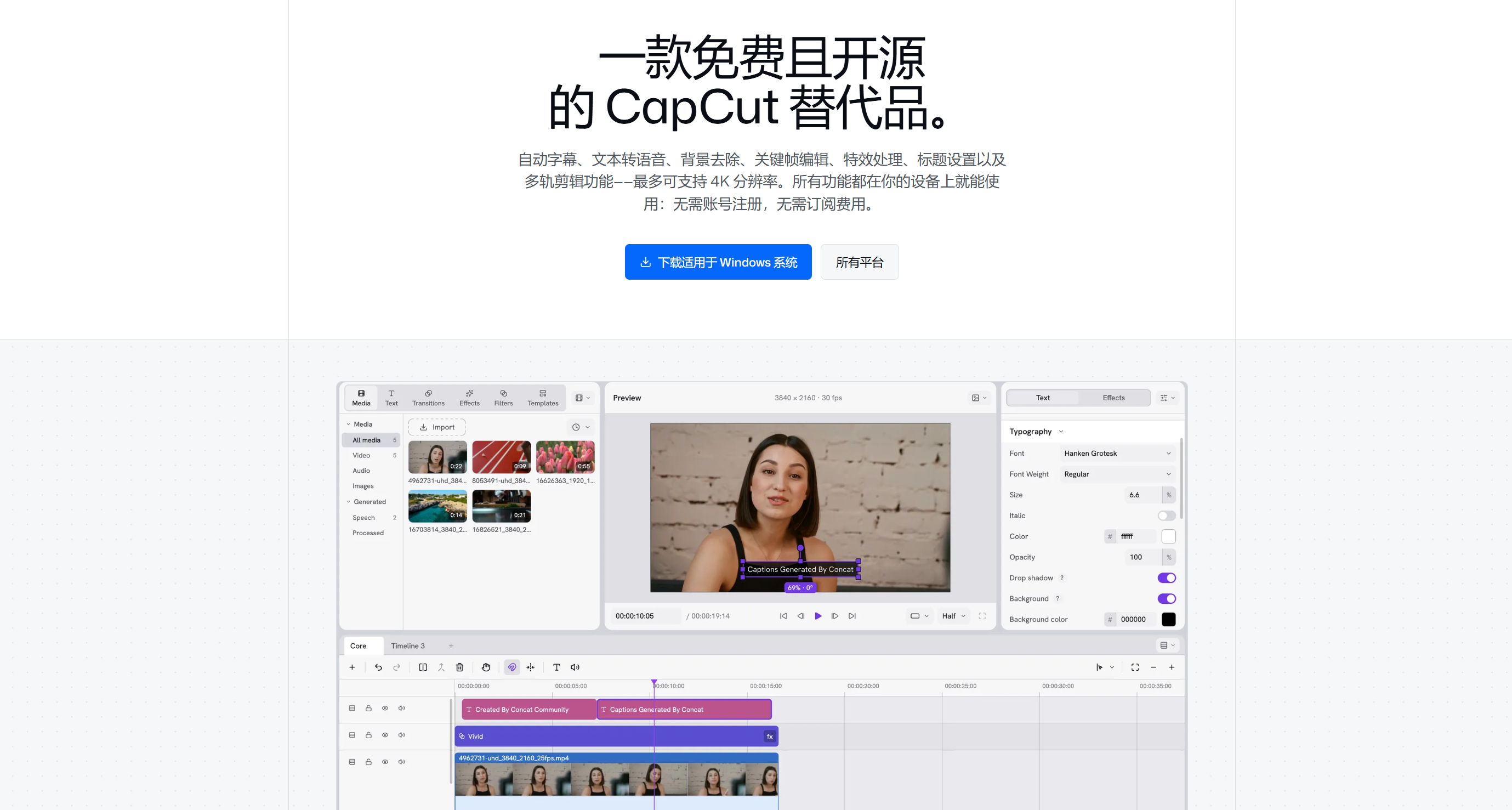Screen dimensions: 1512x810
Task: Open the Font Weight dropdown showing Regular
Action: tap(1118, 474)
